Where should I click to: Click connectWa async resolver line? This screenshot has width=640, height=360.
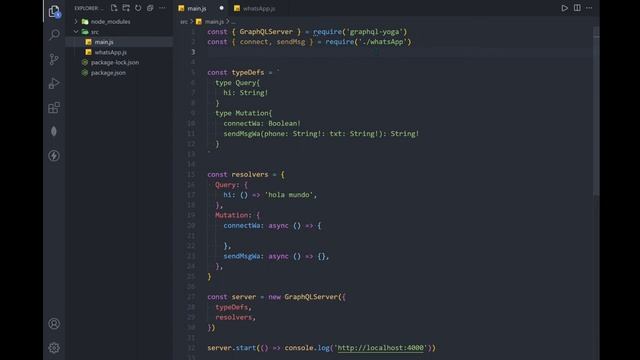(x=272, y=225)
